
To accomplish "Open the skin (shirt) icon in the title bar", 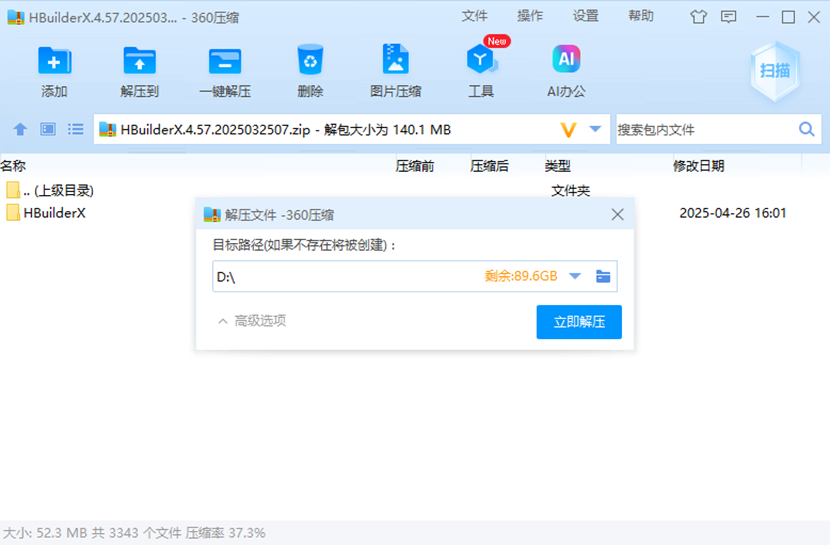I will click(698, 17).
